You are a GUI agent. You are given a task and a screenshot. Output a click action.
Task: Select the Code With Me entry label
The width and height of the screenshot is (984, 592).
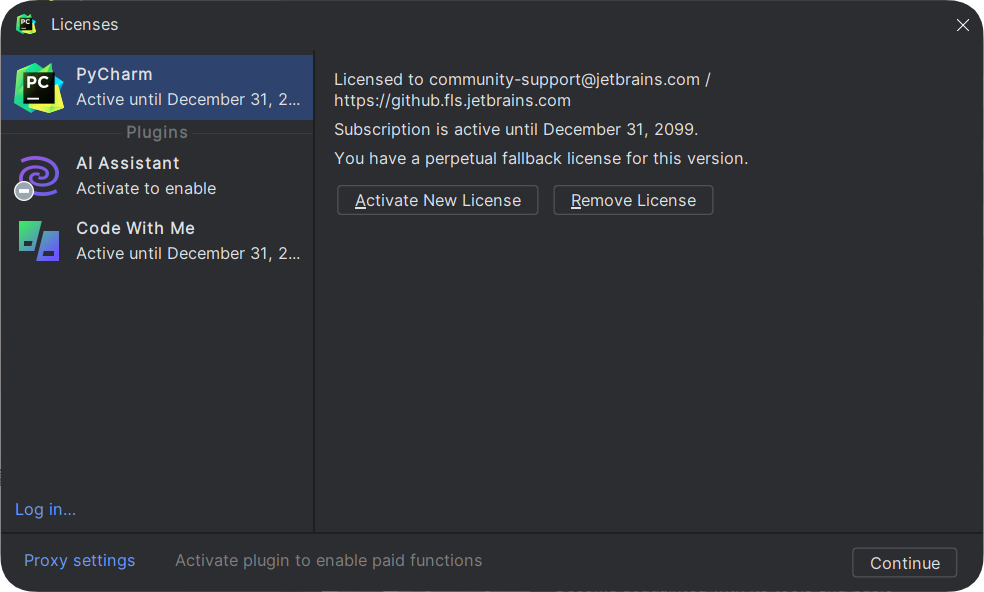(135, 228)
